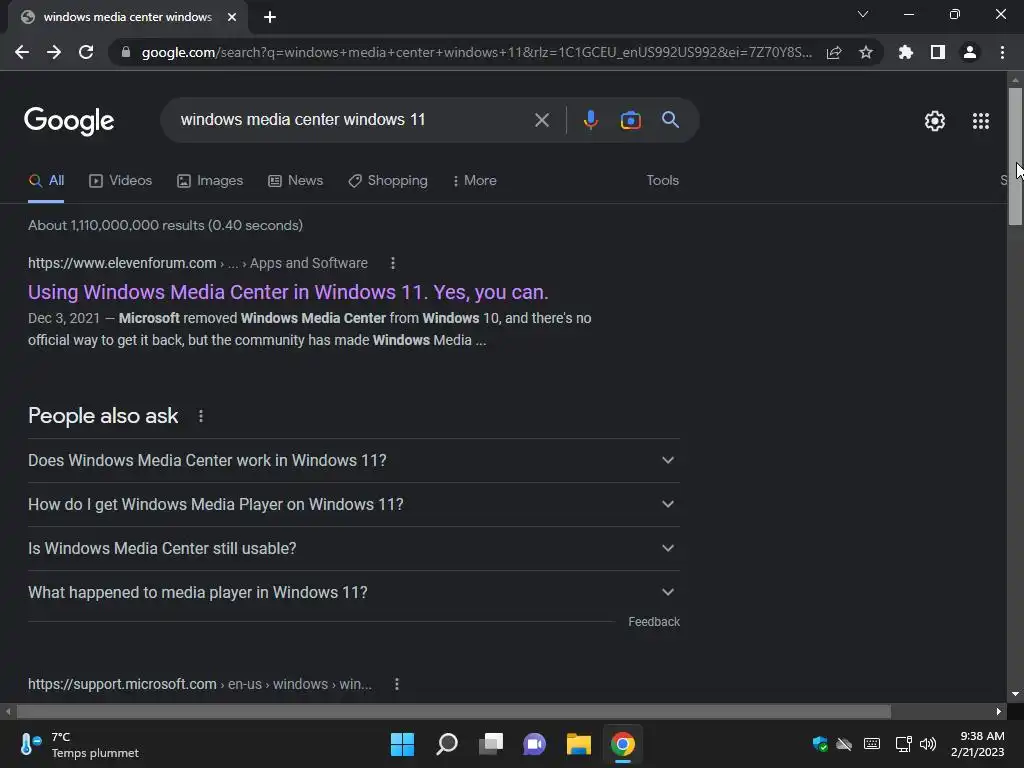Click the horizontal scrollbar thumb
Screen dimensions: 1024x768
point(454,711)
